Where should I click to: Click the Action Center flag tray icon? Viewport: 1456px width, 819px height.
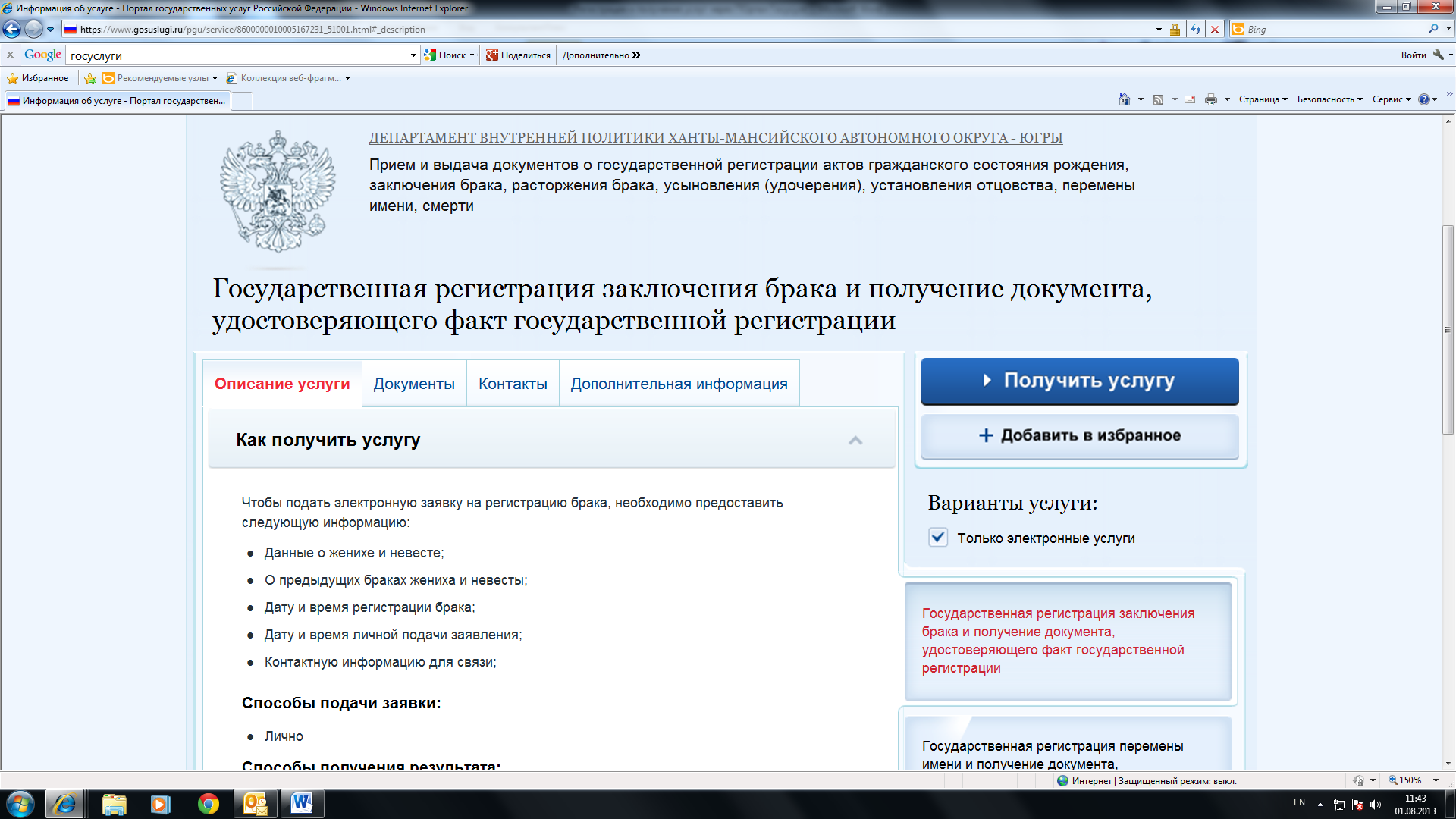(x=1357, y=805)
